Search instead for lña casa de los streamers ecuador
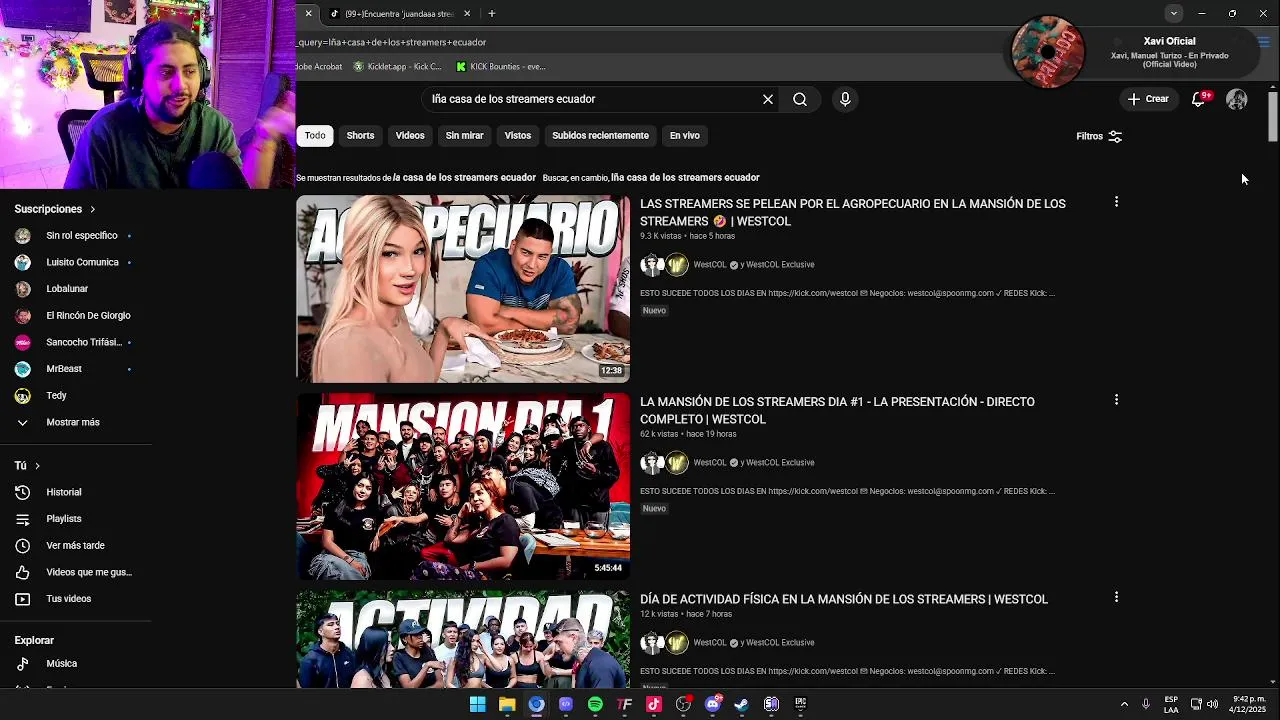This screenshot has width=1280, height=720. pos(685,177)
